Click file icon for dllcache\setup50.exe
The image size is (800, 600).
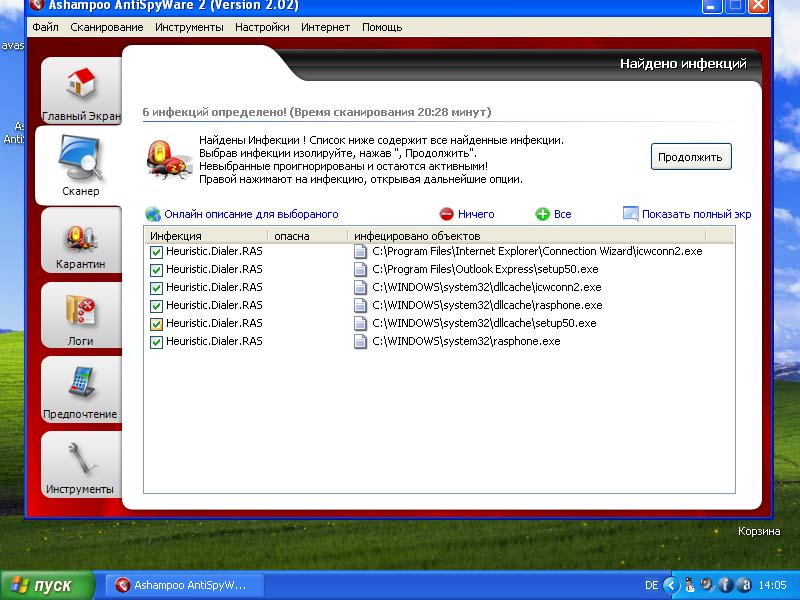coord(361,323)
